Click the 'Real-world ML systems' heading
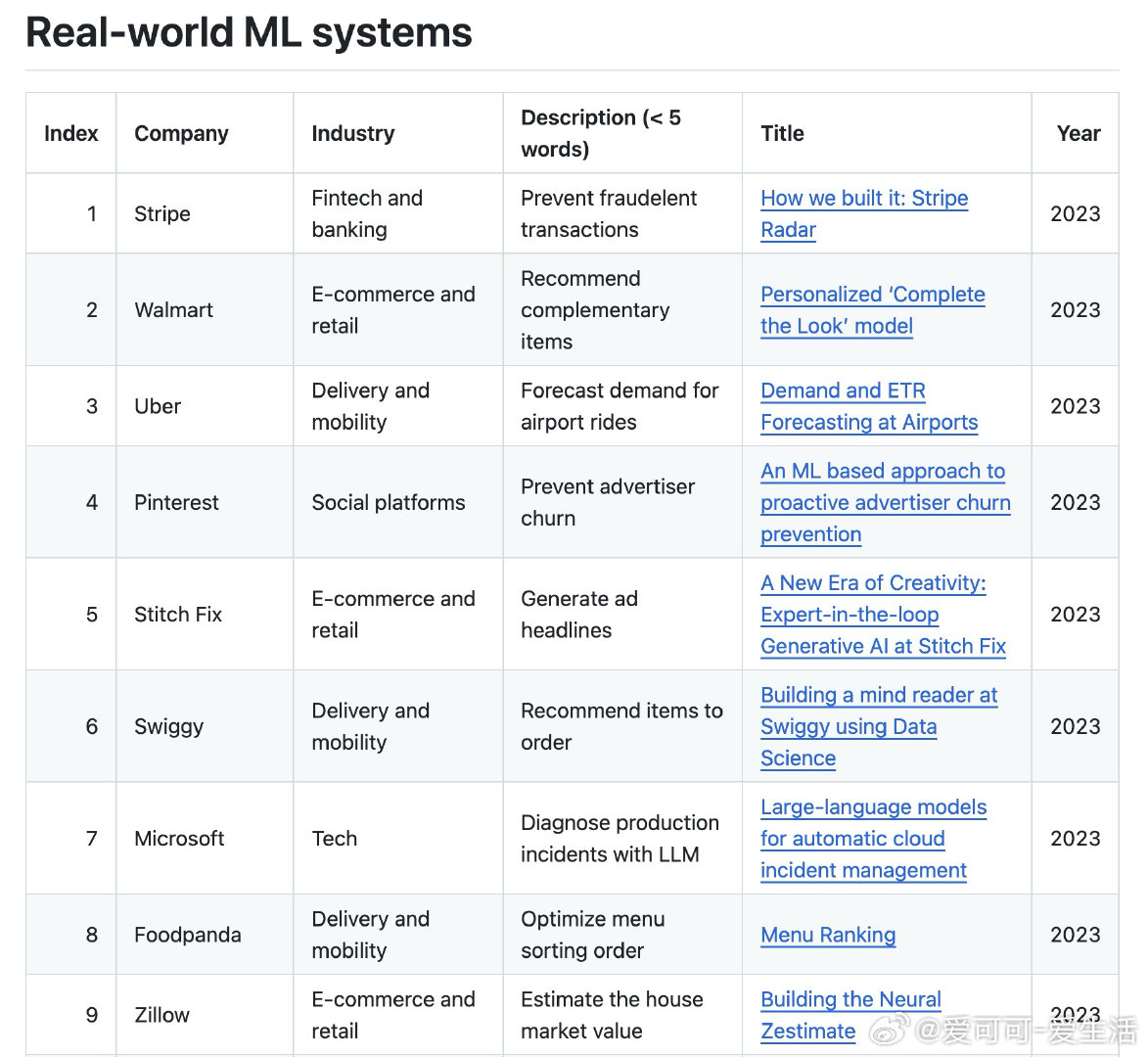Image resolution: width=1148 pixels, height=1057 pixels. pyautogui.click(x=249, y=33)
